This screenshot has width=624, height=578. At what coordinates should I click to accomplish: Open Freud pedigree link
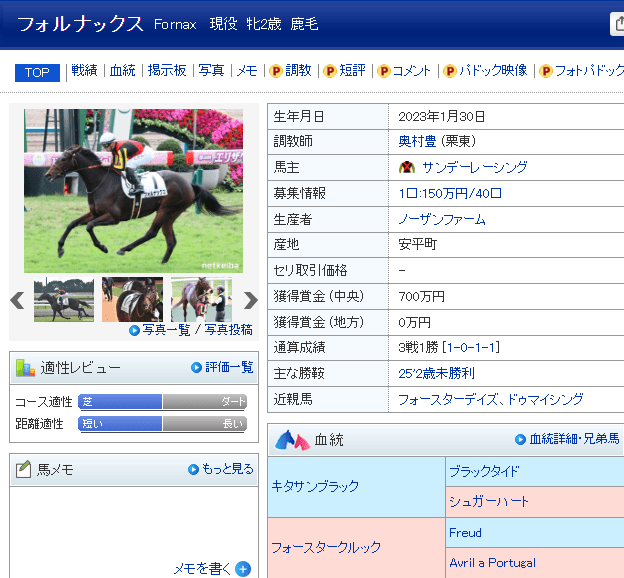pos(465,533)
